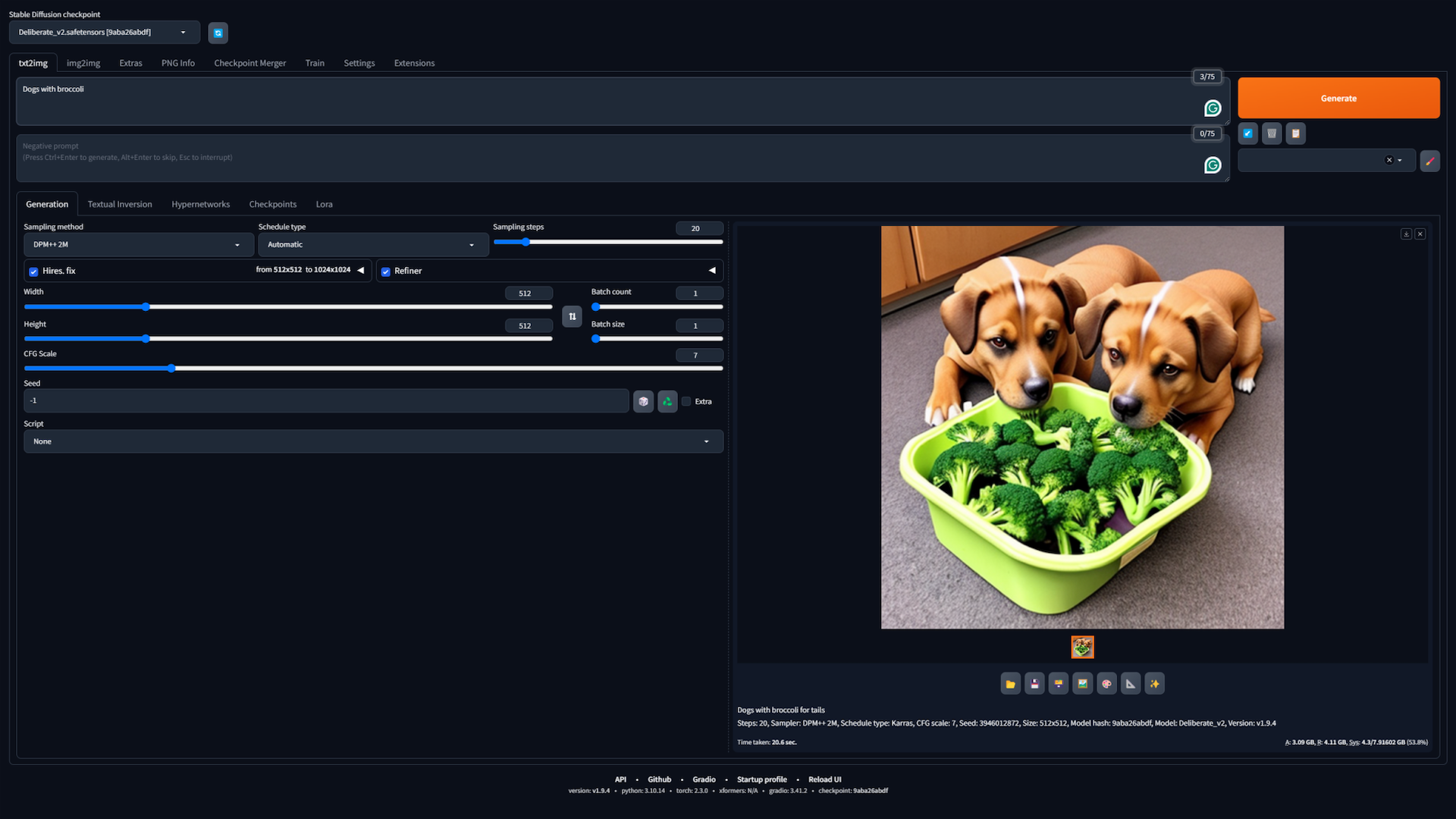Click the CFG Scale slider handle

pos(171,369)
